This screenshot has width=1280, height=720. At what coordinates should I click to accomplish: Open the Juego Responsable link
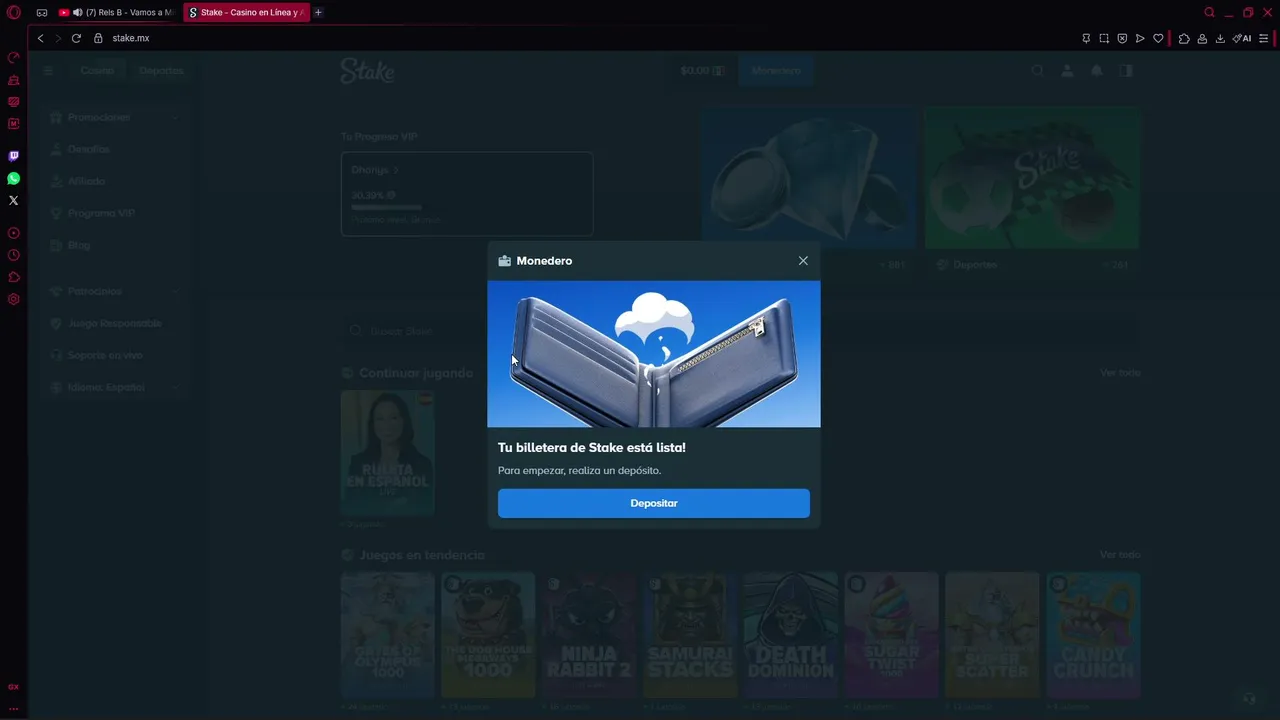(113, 323)
